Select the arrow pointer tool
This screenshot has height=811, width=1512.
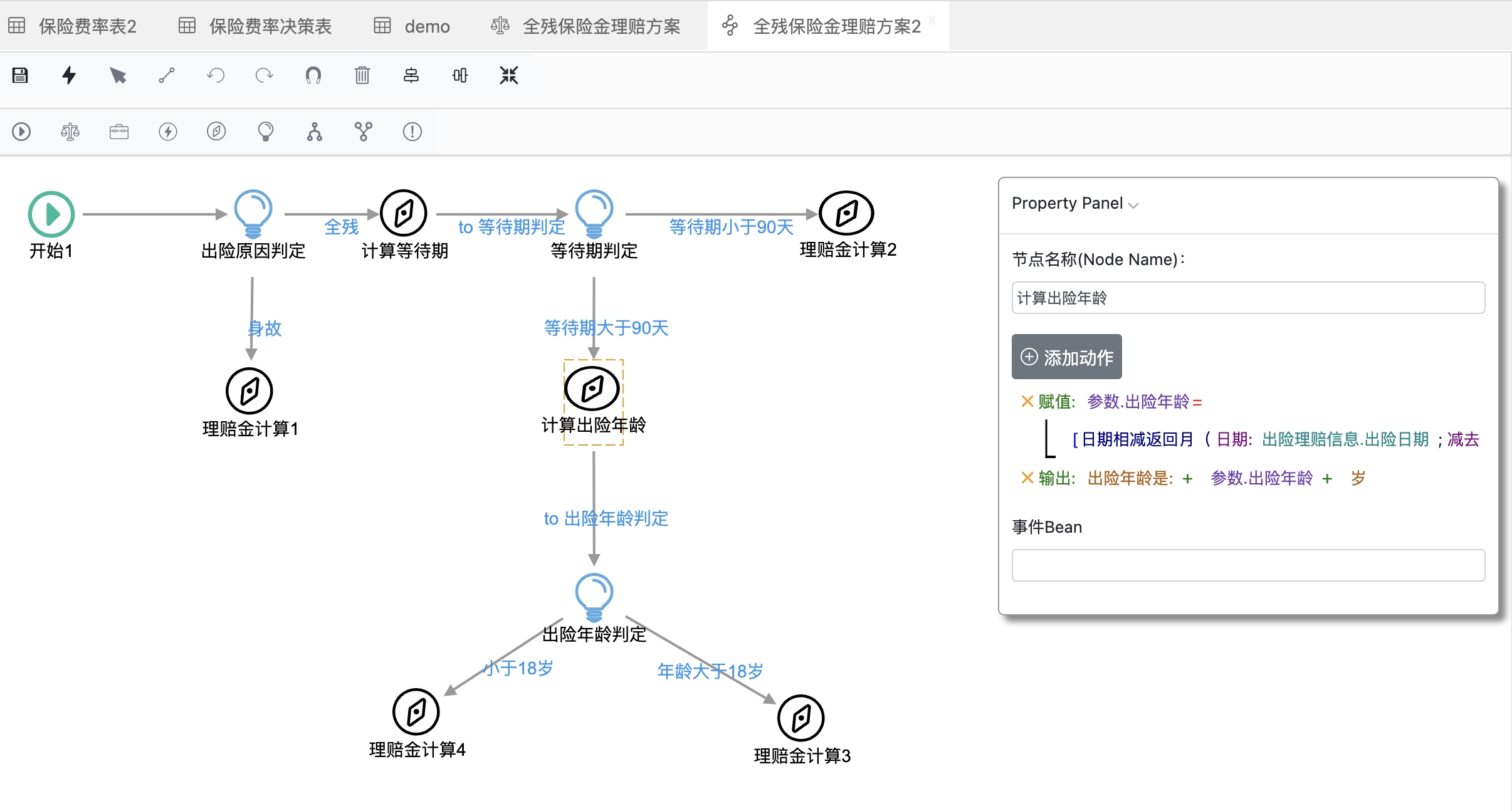tap(118, 75)
